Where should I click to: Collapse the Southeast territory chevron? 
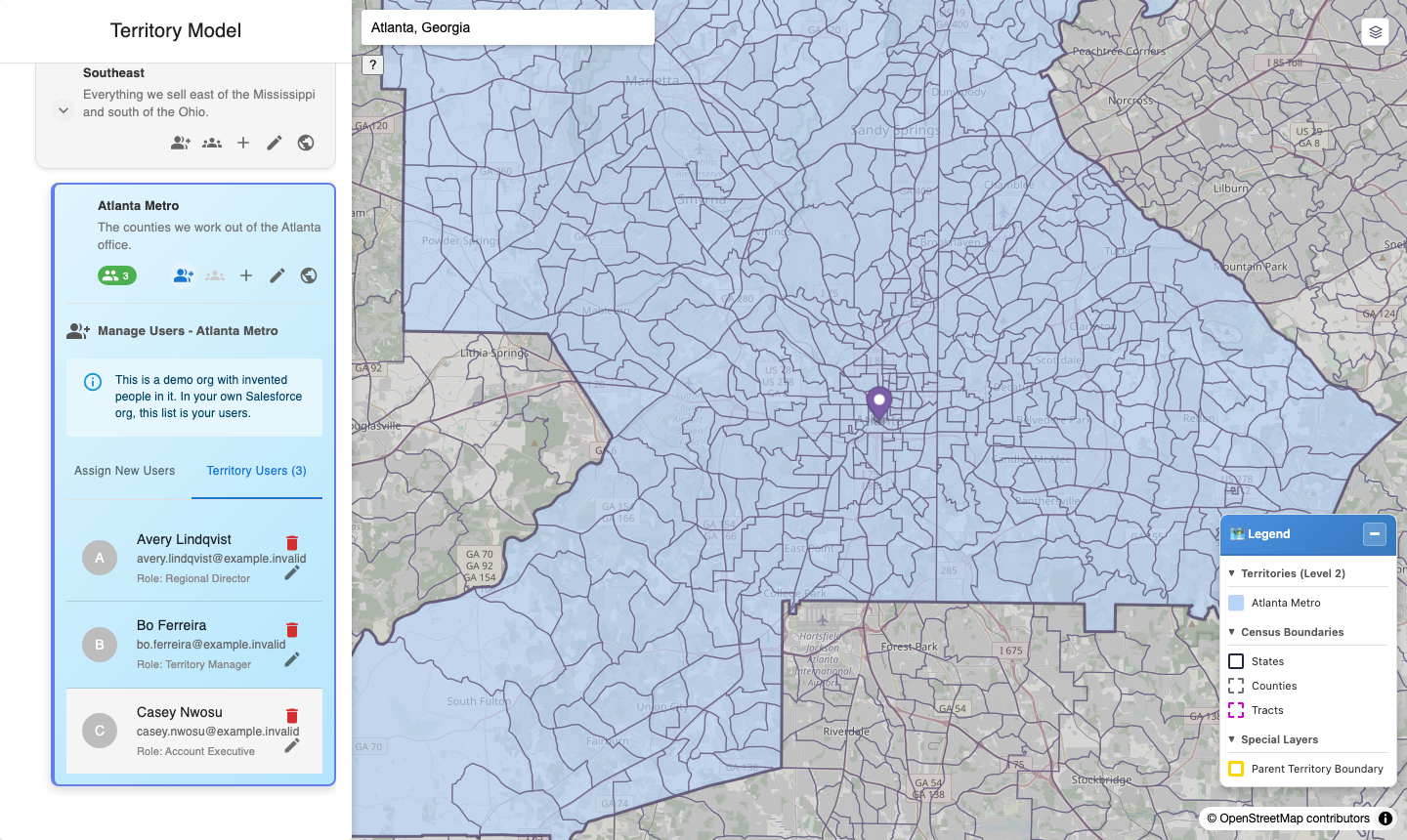[64, 110]
